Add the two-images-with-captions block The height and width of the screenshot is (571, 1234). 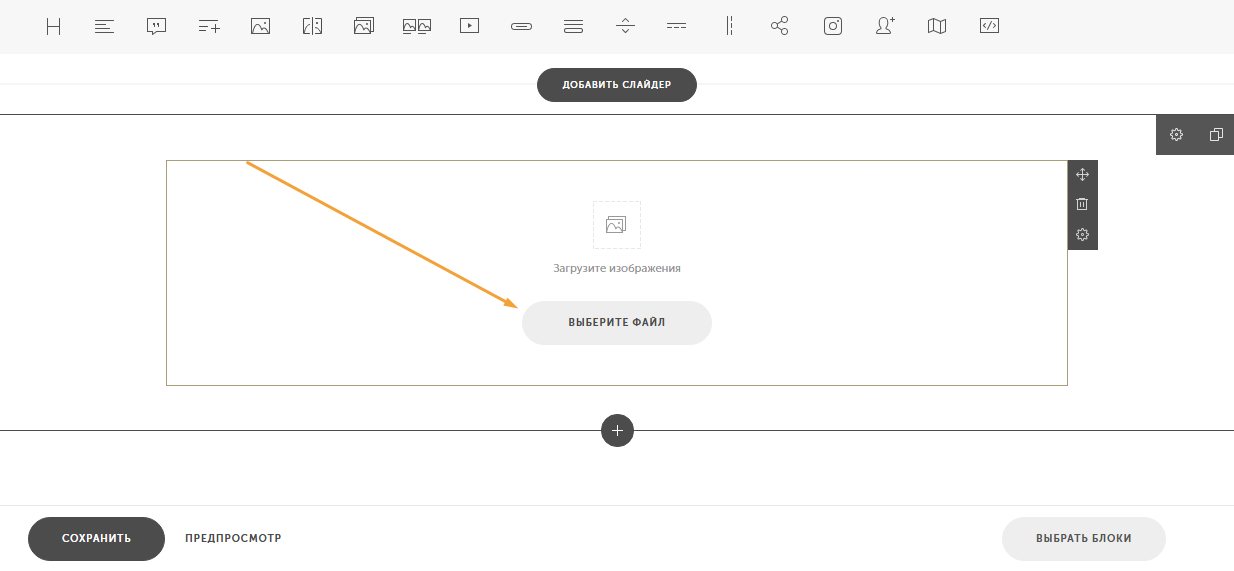coord(416,27)
